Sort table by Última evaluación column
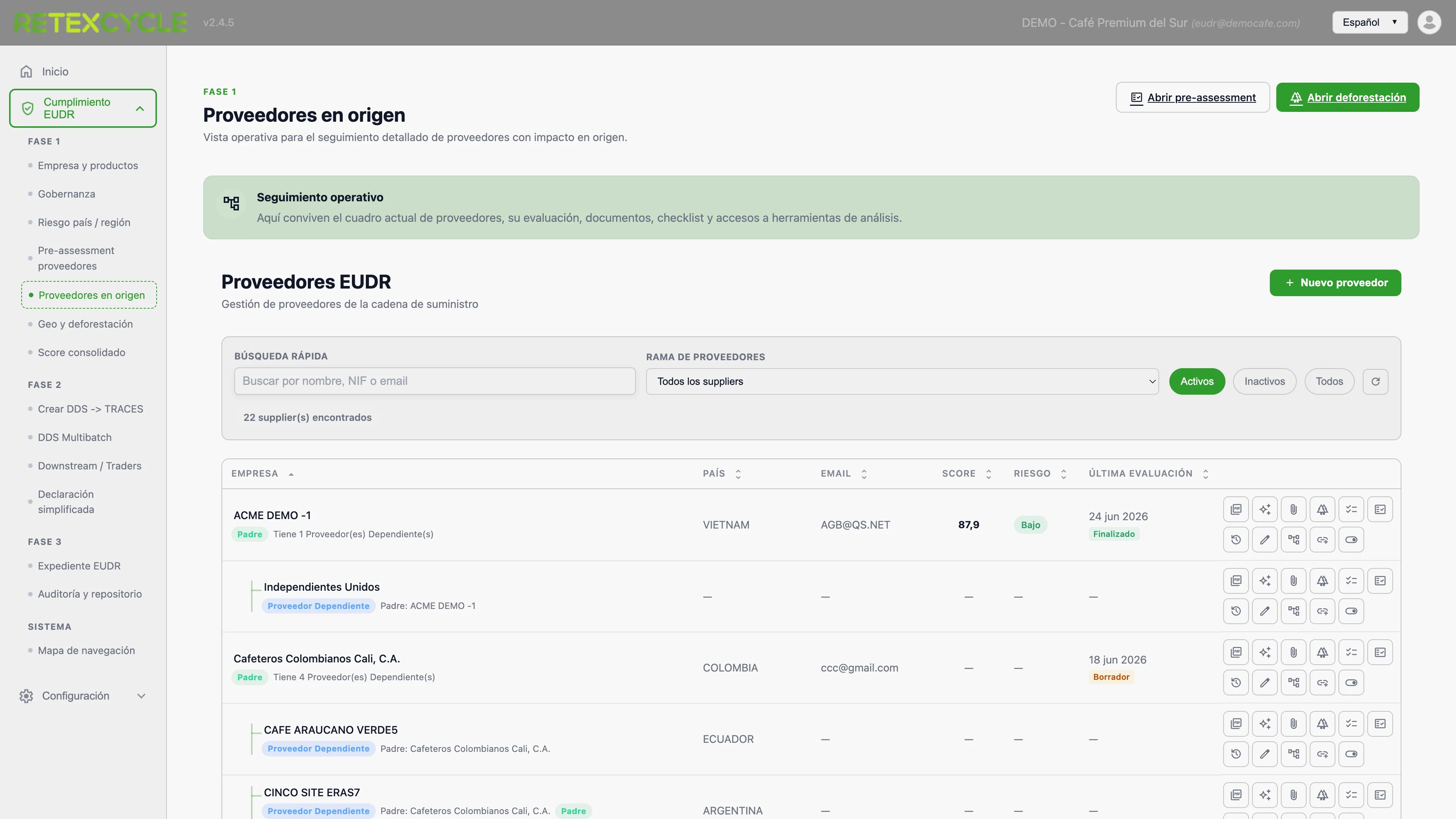This screenshot has width=1456, height=819. [x=1148, y=474]
